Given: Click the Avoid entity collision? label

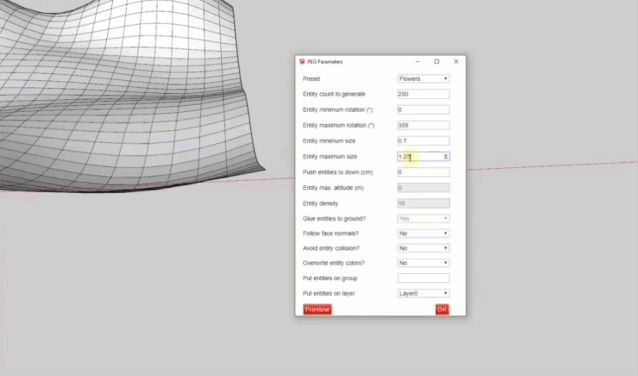Looking at the screenshot, I should (x=331, y=248).
